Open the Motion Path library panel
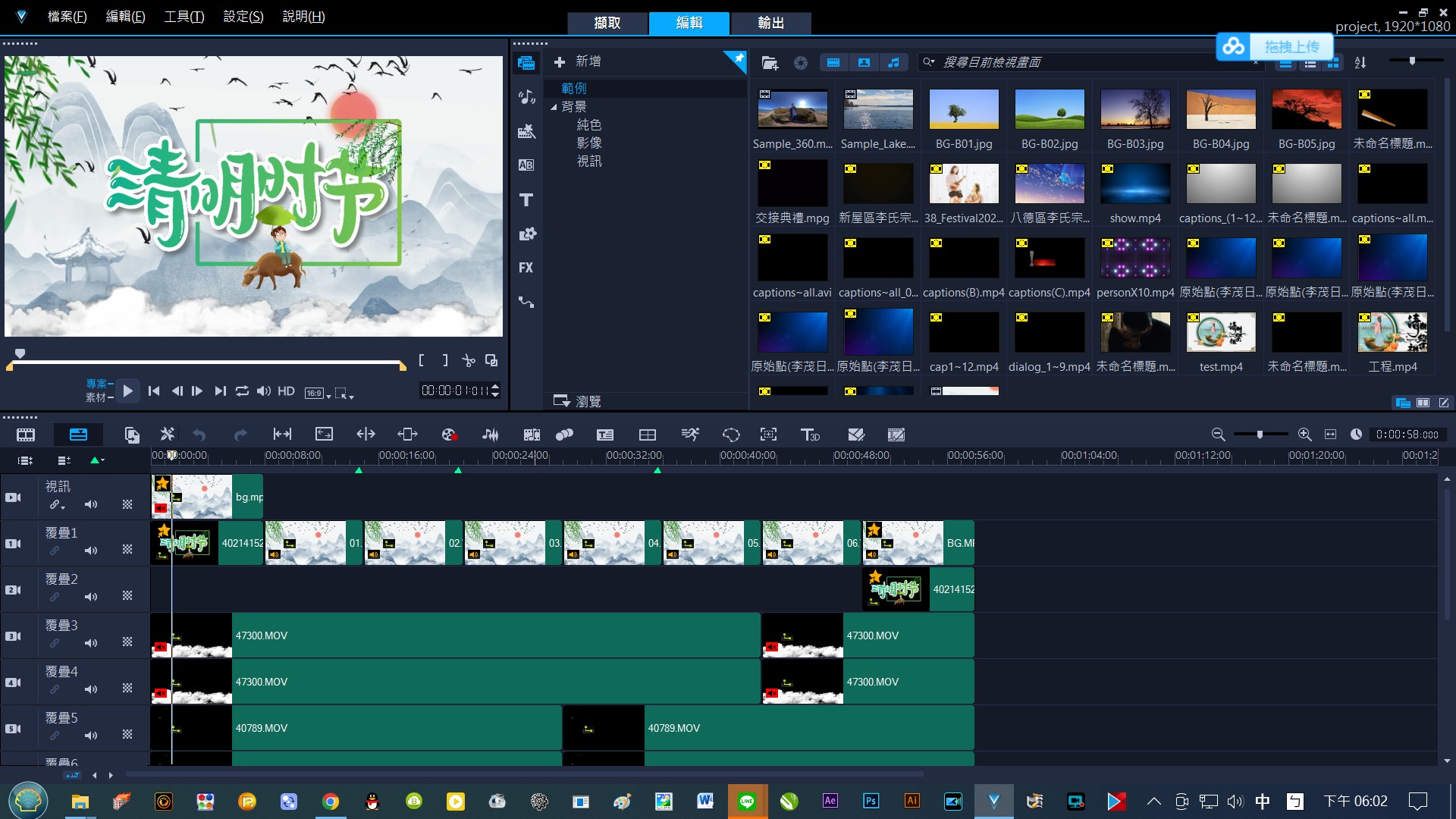This screenshot has height=819, width=1456. click(x=526, y=302)
